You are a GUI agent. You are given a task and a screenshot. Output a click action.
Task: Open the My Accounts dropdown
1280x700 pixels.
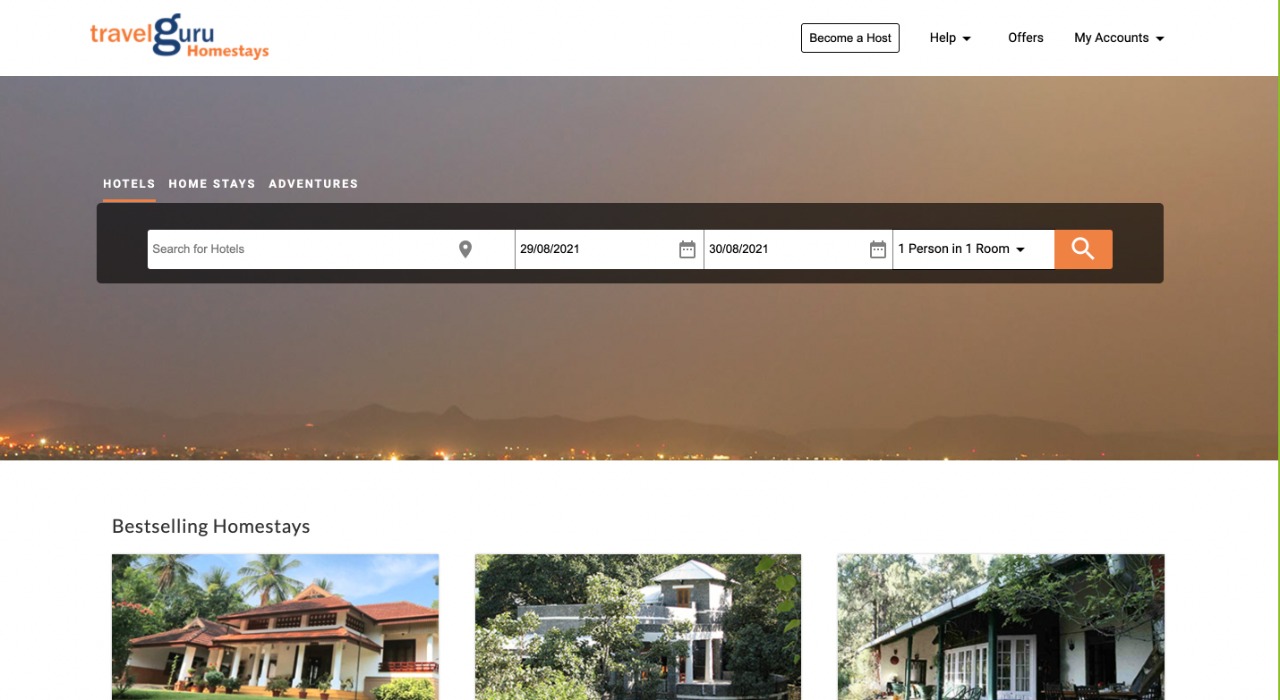coord(1119,38)
